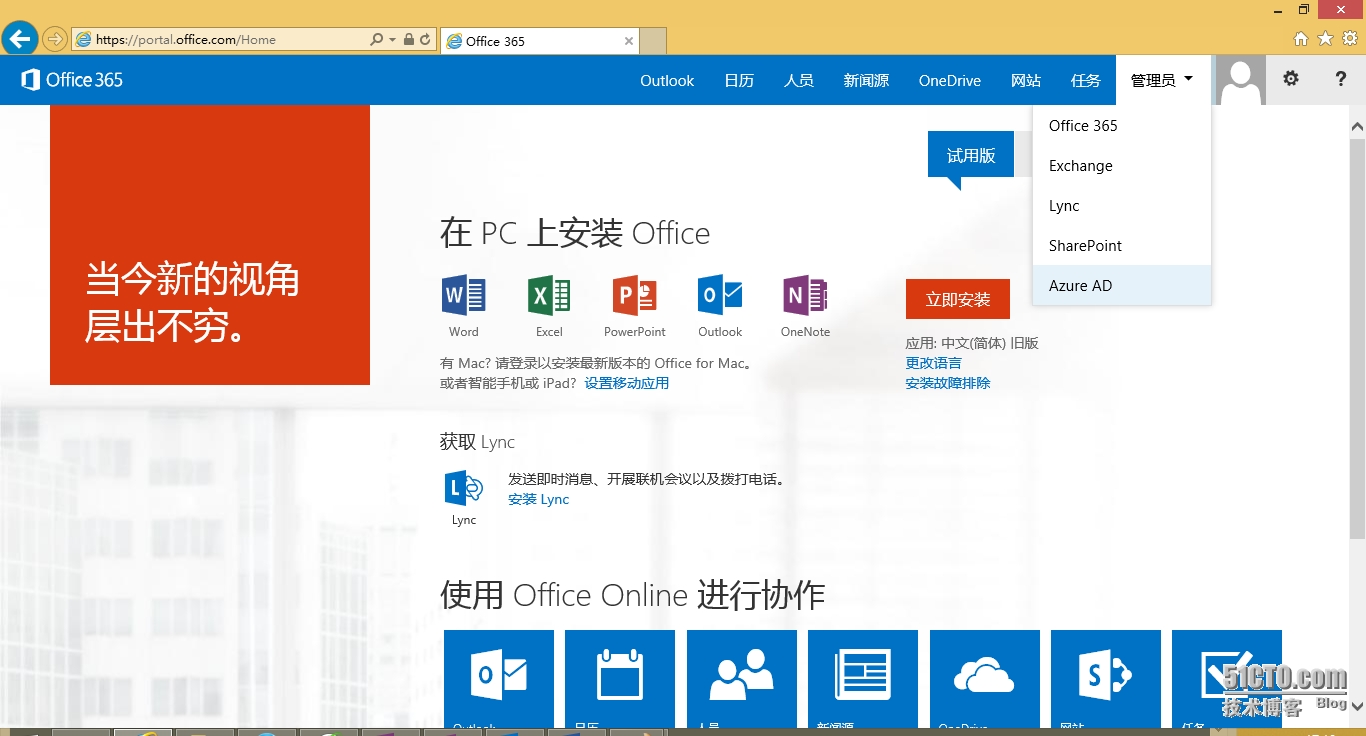Click the PowerPoint application icon
Viewport: 1366px width, 736px height.
point(634,296)
